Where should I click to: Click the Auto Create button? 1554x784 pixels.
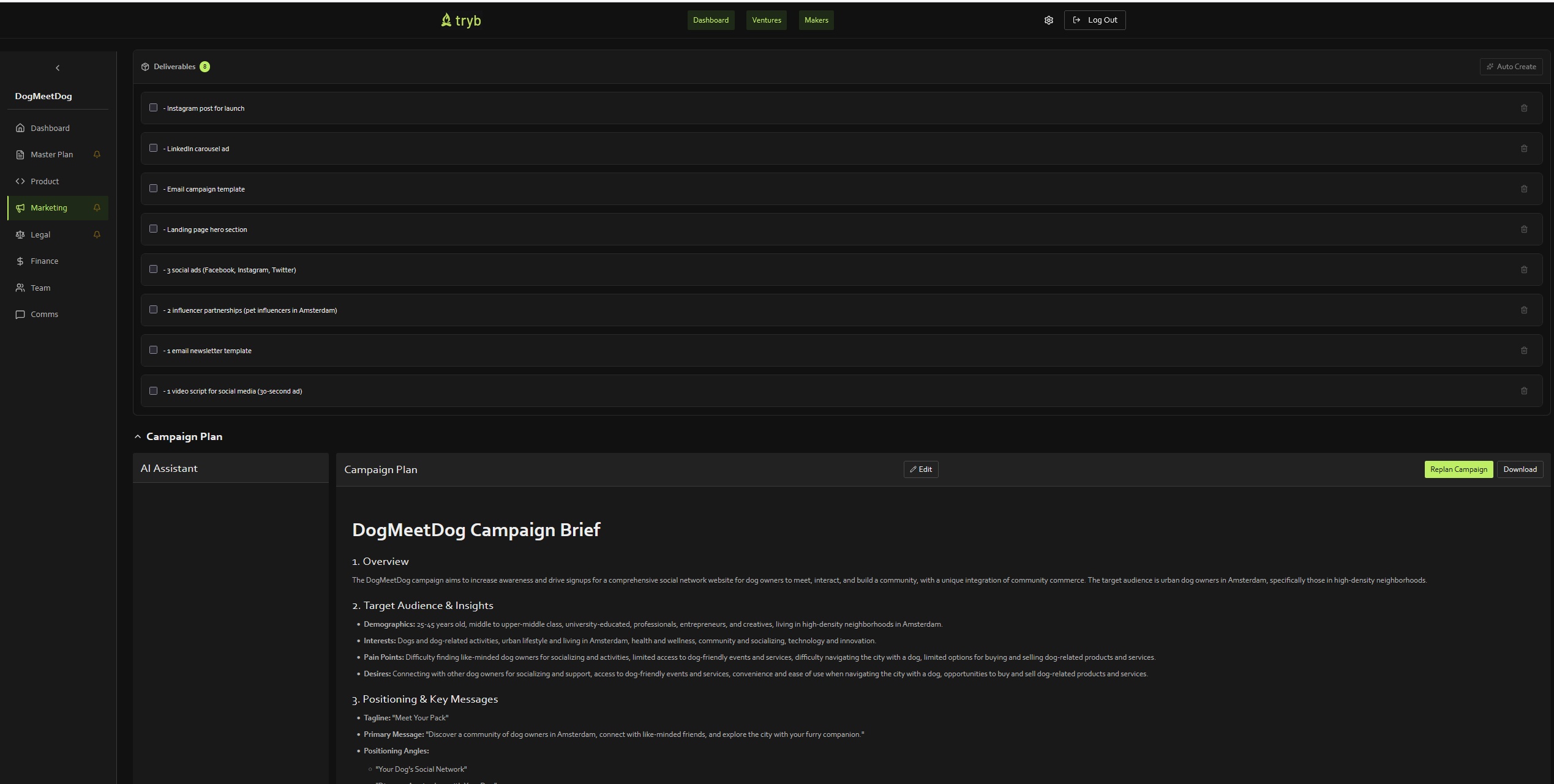tap(1511, 66)
